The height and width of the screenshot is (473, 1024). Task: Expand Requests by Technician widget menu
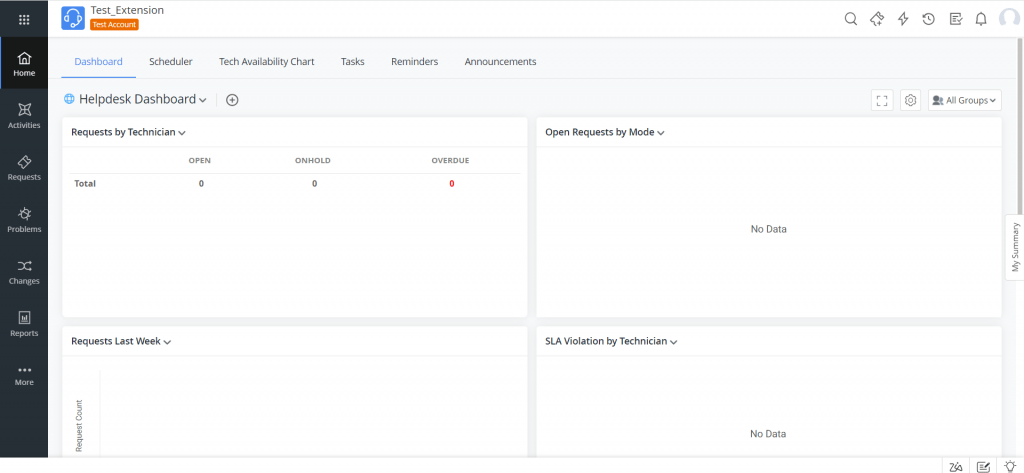click(182, 133)
